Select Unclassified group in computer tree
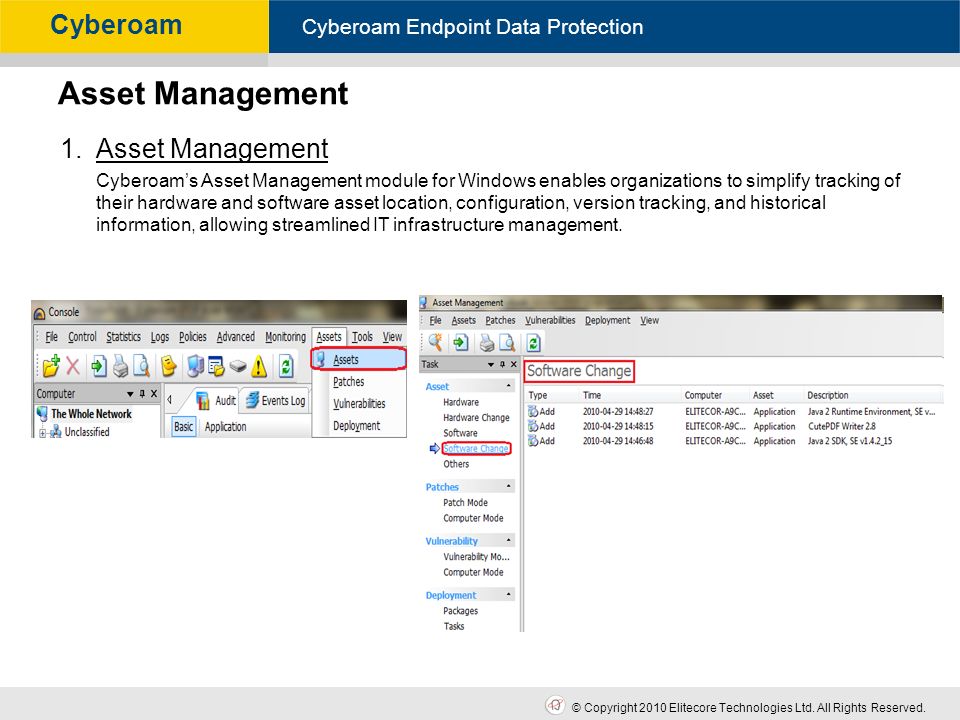 (87, 432)
